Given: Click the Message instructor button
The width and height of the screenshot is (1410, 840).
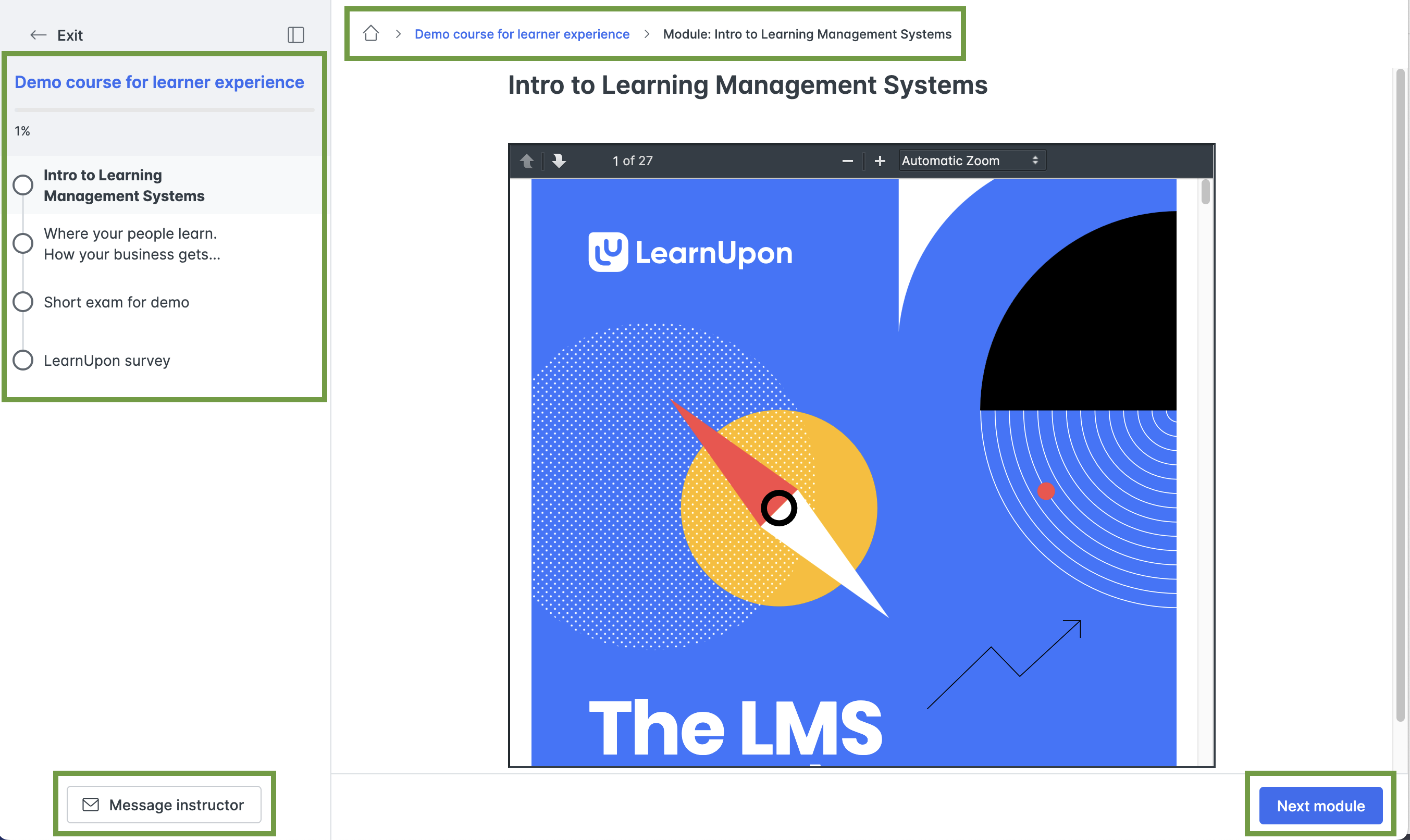Looking at the screenshot, I should [x=164, y=805].
